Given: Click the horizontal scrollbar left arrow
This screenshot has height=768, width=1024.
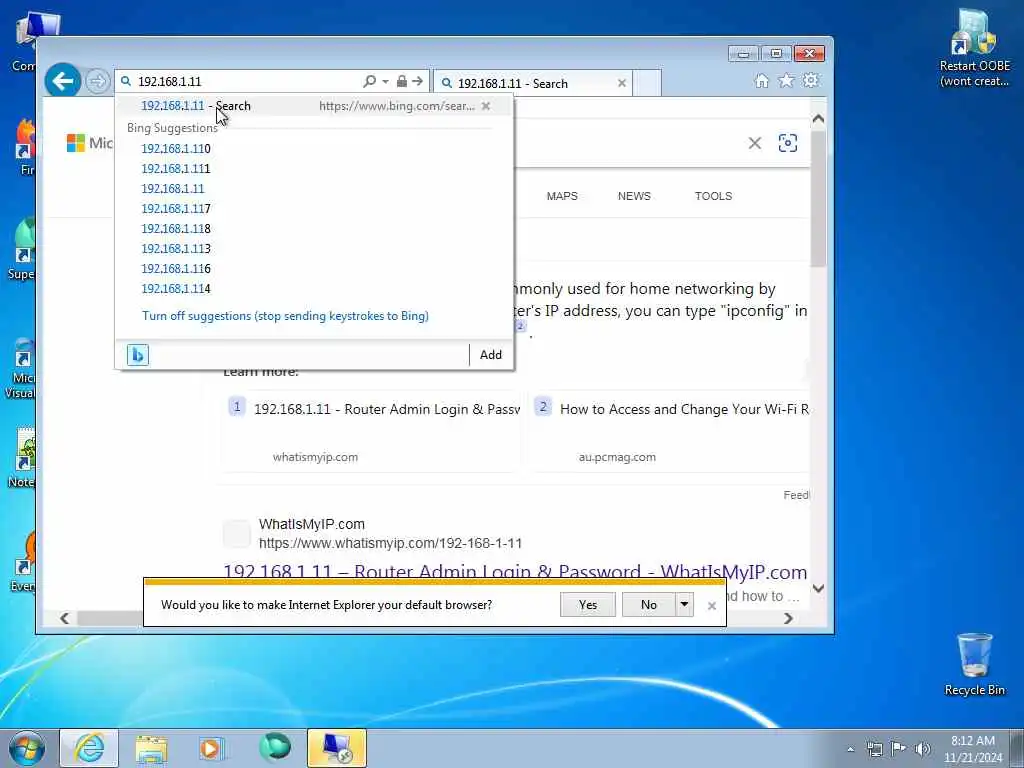Looking at the screenshot, I should [64, 618].
